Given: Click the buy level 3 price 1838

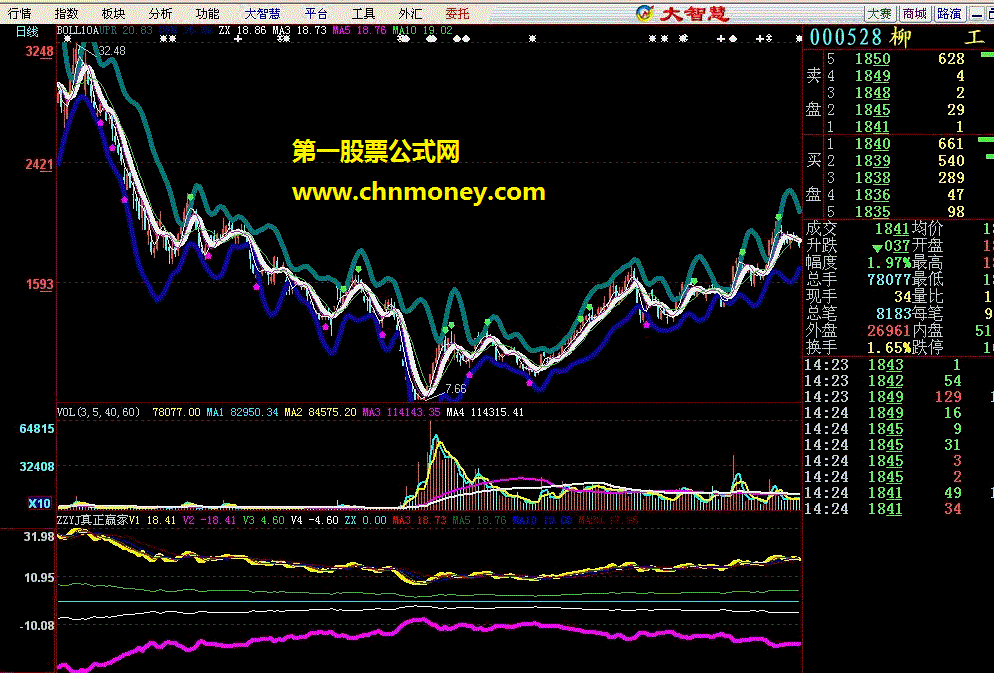Looking at the screenshot, I should point(872,178).
